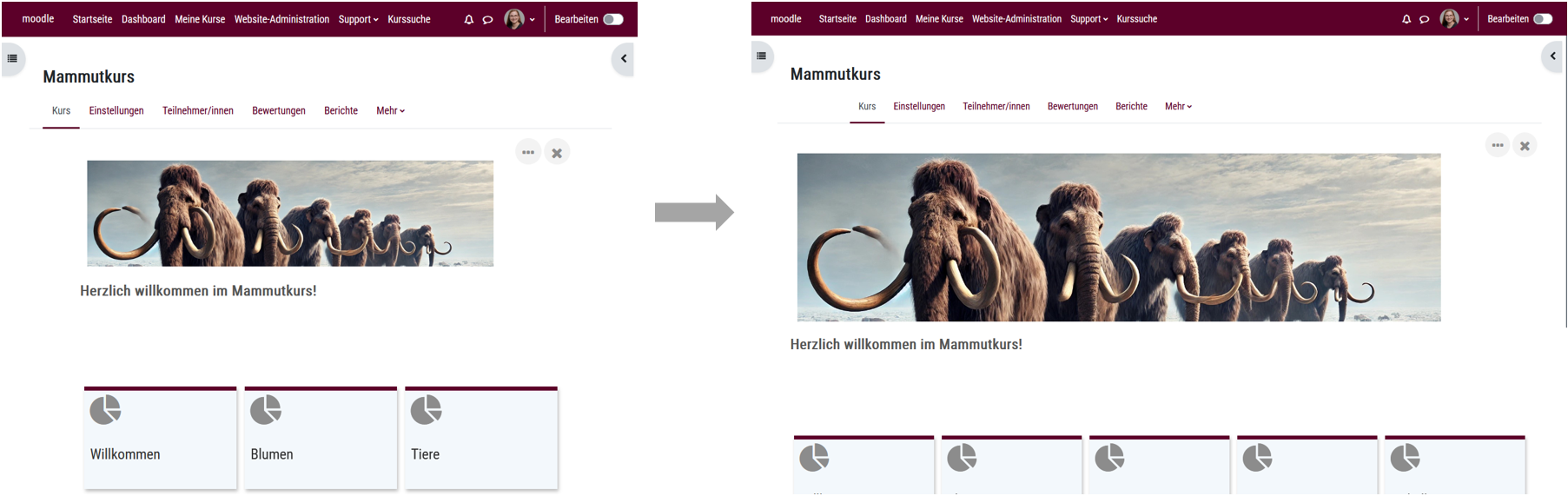Switch to the Einstellungen tab in the left screenshot

tap(116, 111)
